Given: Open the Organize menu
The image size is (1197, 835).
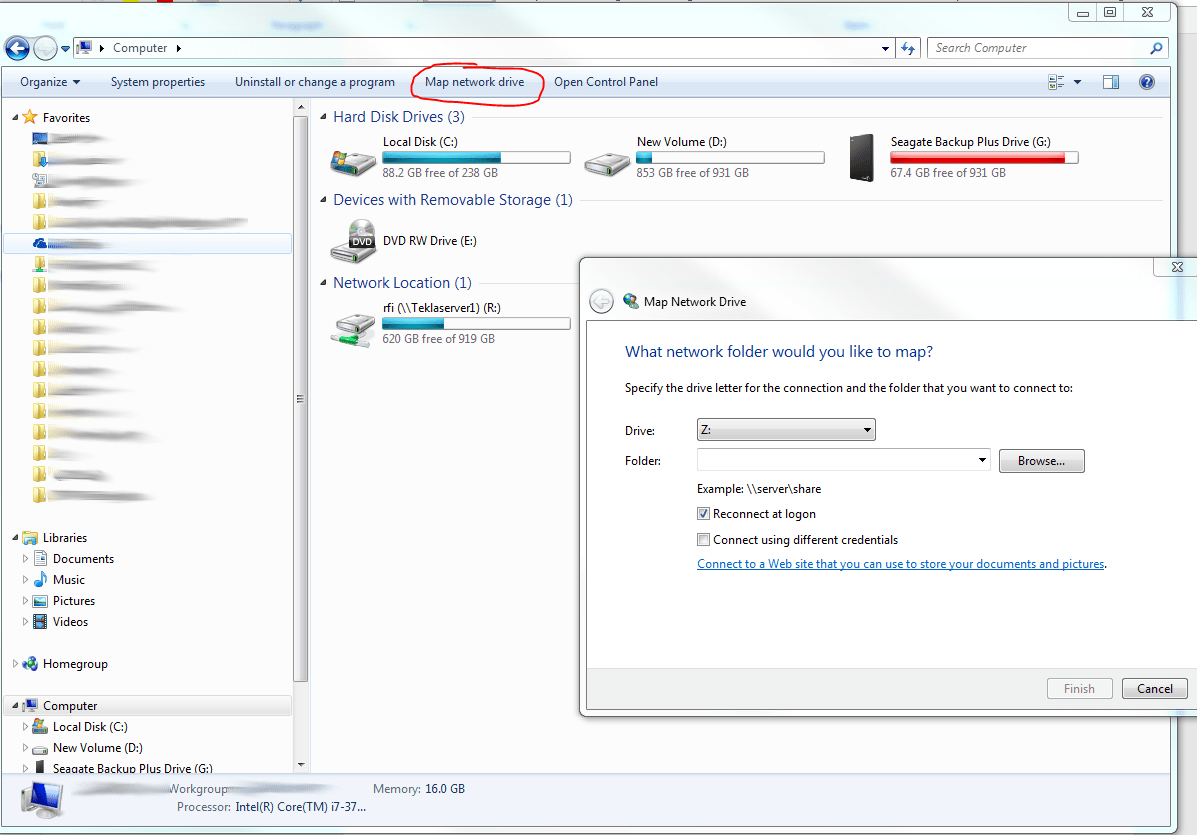Looking at the screenshot, I should (50, 82).
